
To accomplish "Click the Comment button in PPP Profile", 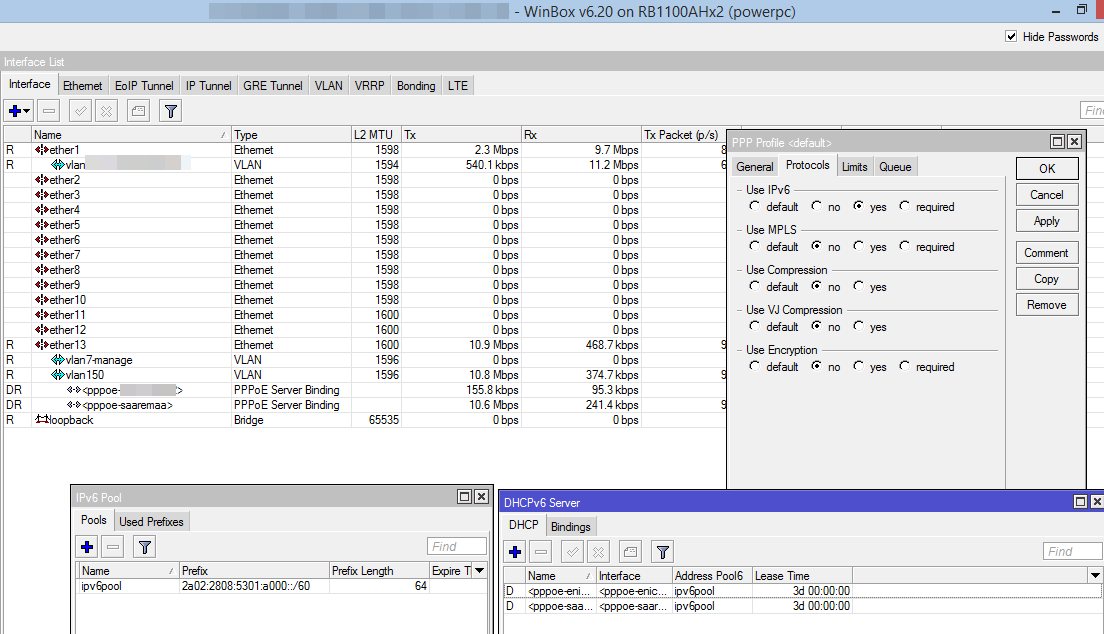I will pos(1047,253).
